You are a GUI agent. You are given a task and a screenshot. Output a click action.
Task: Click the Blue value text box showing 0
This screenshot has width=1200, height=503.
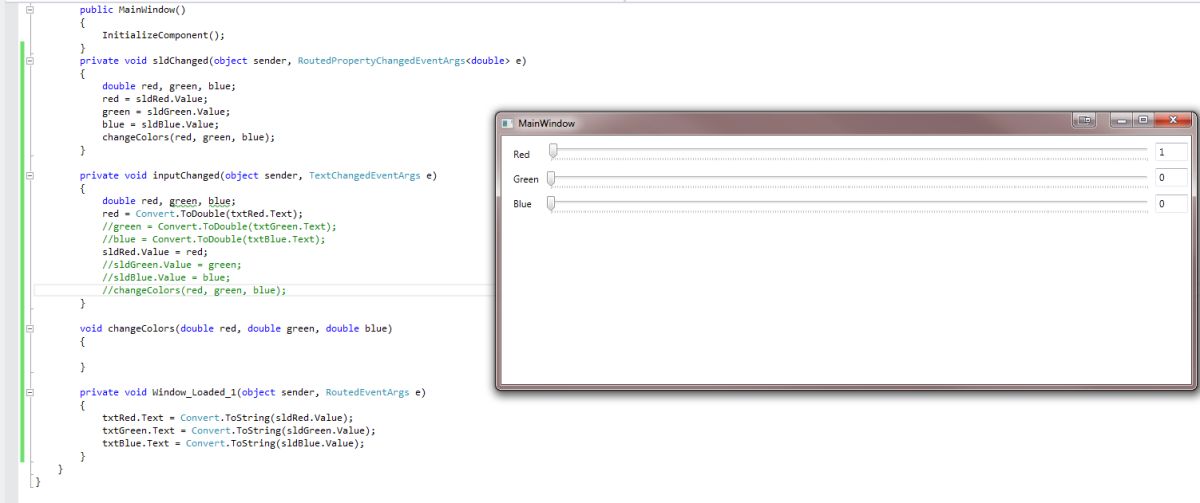[x=1170, y=204]
